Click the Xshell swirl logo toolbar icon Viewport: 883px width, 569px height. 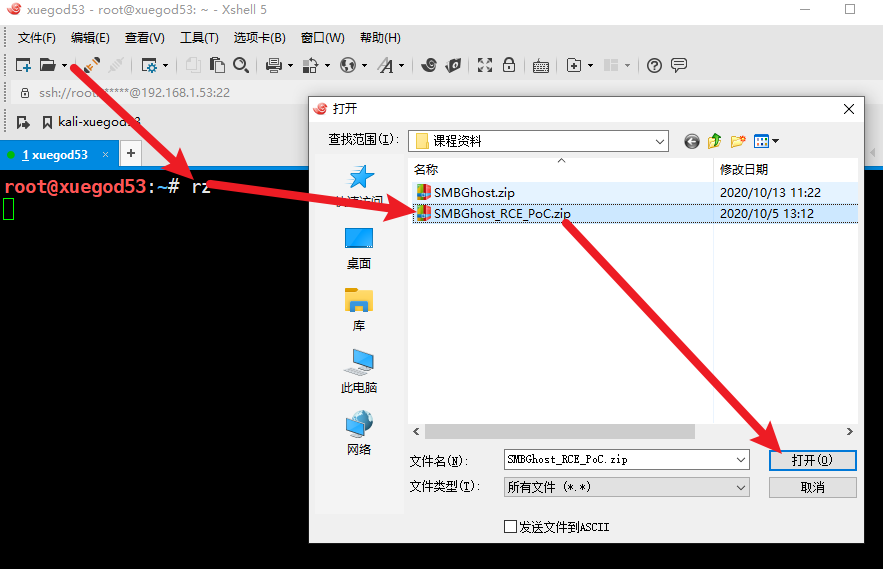coord(429,65)
